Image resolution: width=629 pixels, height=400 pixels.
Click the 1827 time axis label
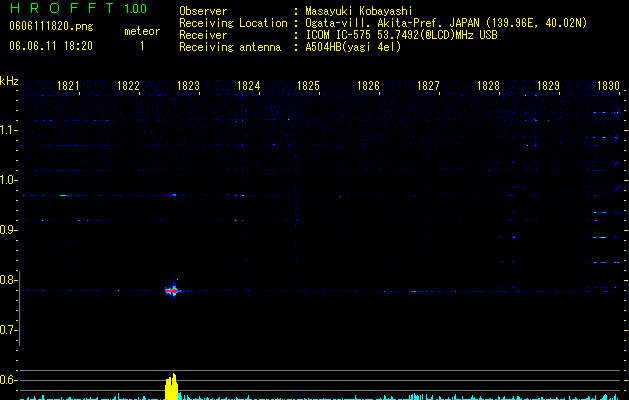[x=428, y=86]
